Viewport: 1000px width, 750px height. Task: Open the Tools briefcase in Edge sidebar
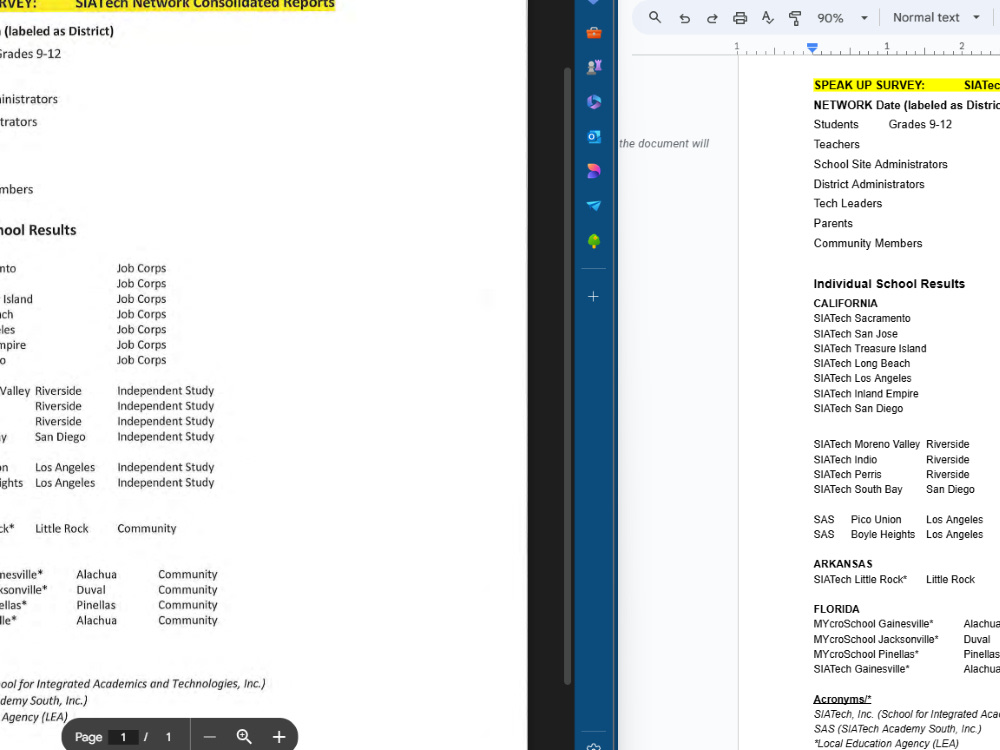594,33
